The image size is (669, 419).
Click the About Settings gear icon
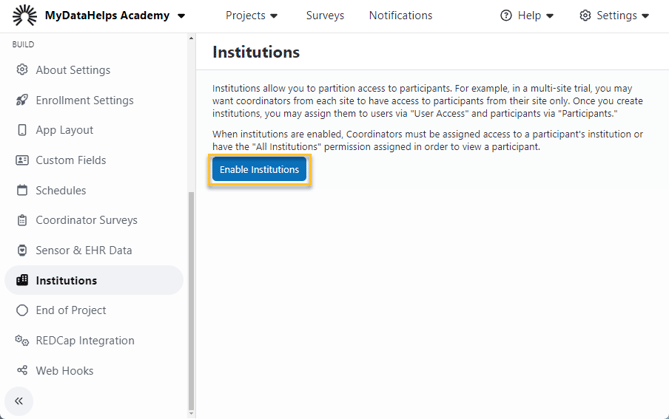(x=22, y=70)
